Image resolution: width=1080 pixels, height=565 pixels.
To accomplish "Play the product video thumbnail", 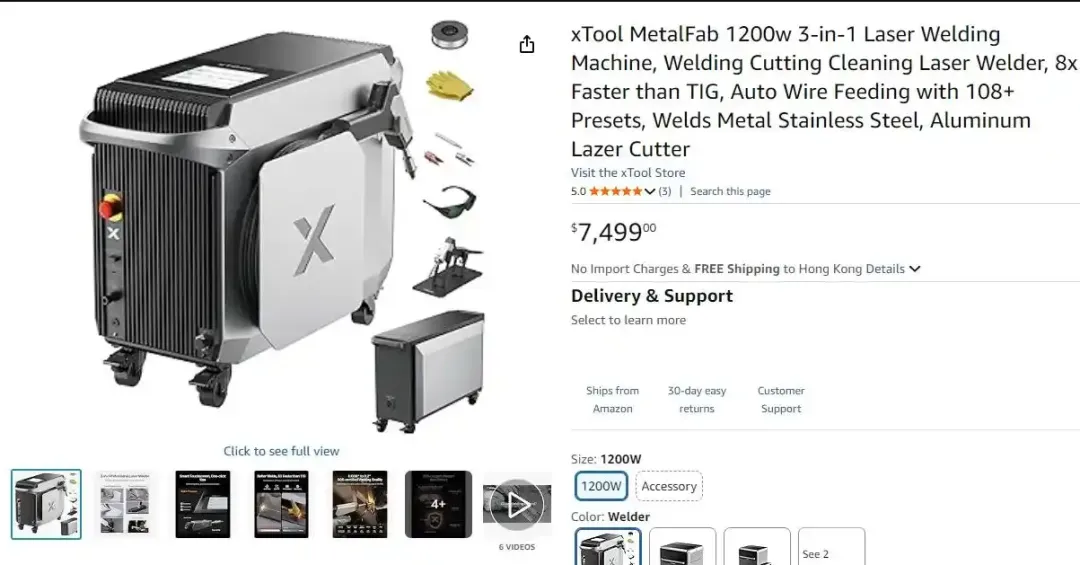I will [x=517, y=504].
